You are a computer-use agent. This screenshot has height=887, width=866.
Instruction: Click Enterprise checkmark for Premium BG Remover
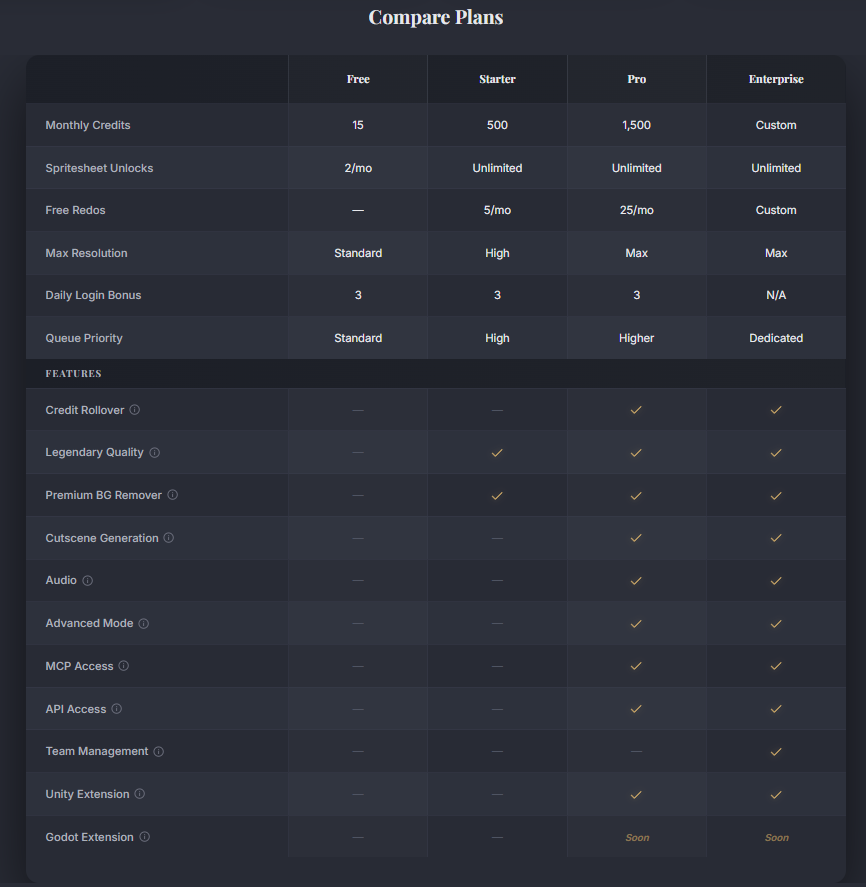pyautogui.click(x=776, y=496)
